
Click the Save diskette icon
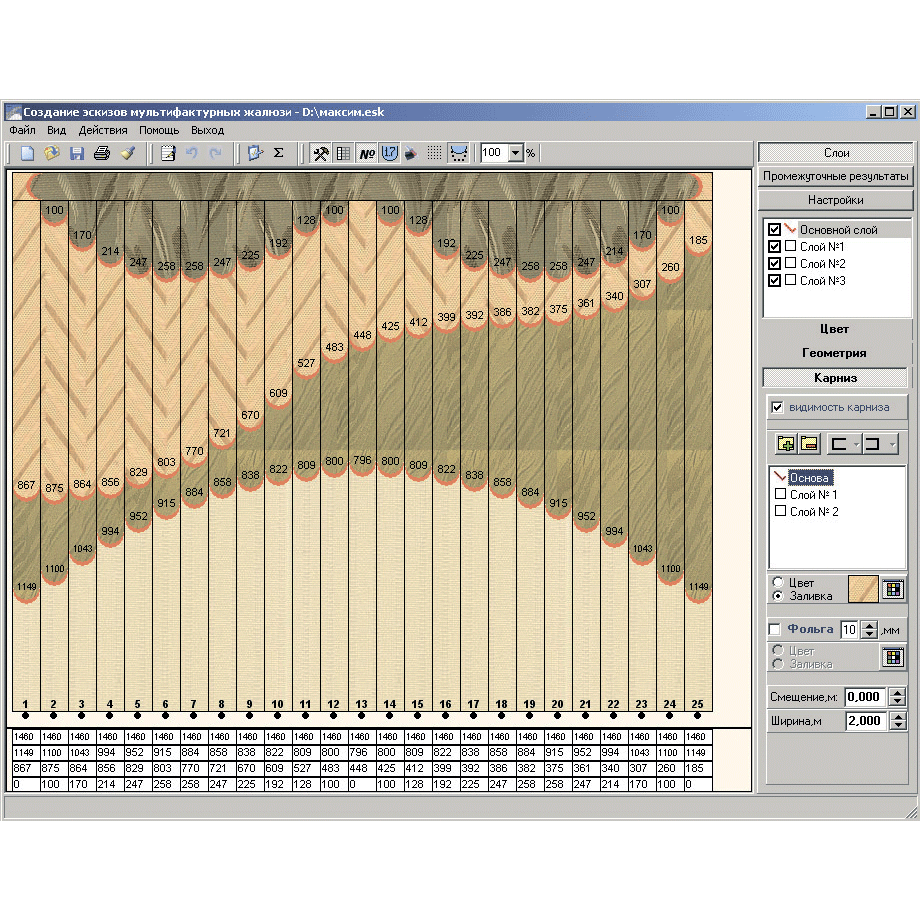pos(76,154)
